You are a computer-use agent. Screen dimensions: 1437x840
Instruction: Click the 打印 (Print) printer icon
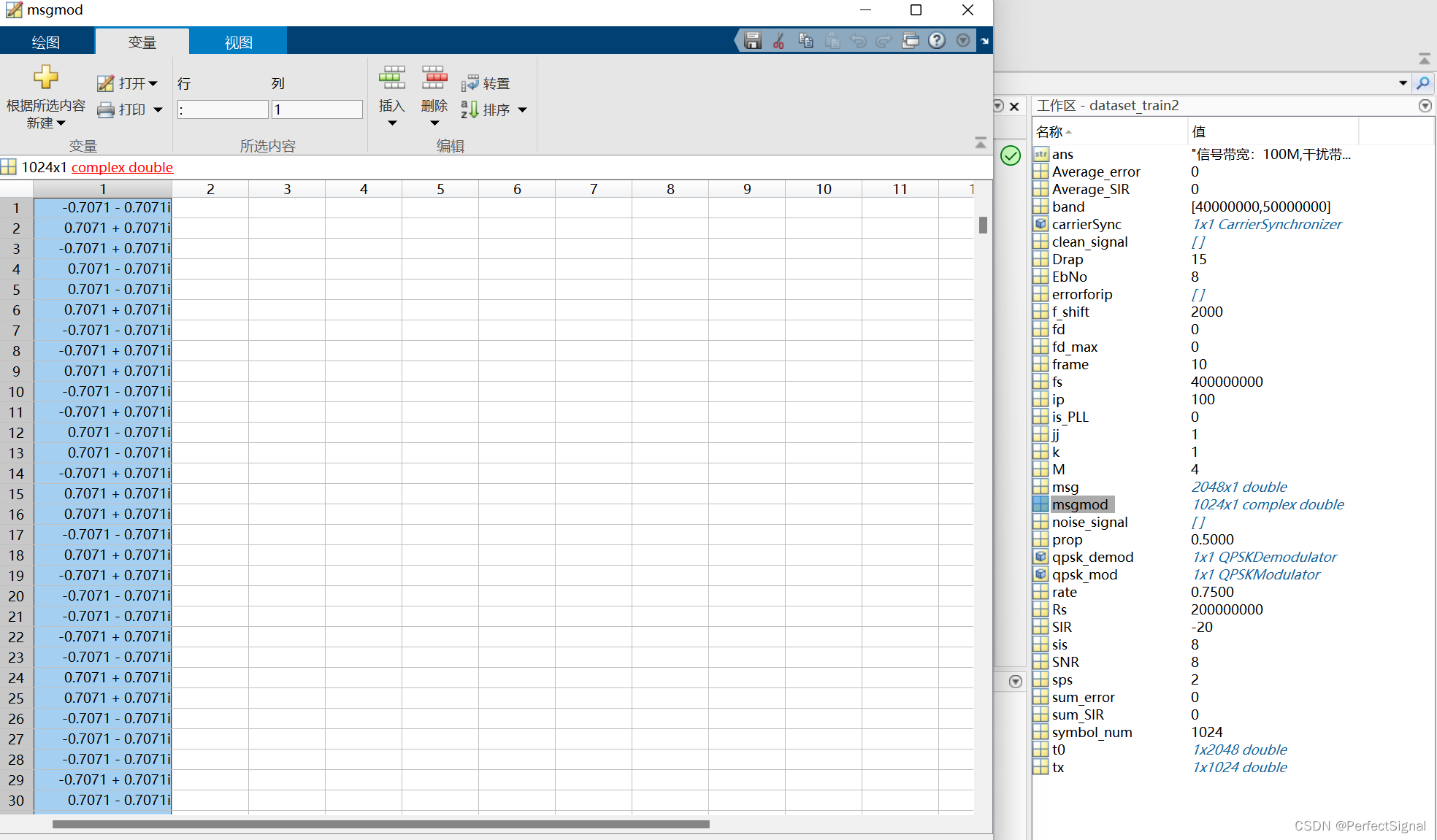(106, 109)
